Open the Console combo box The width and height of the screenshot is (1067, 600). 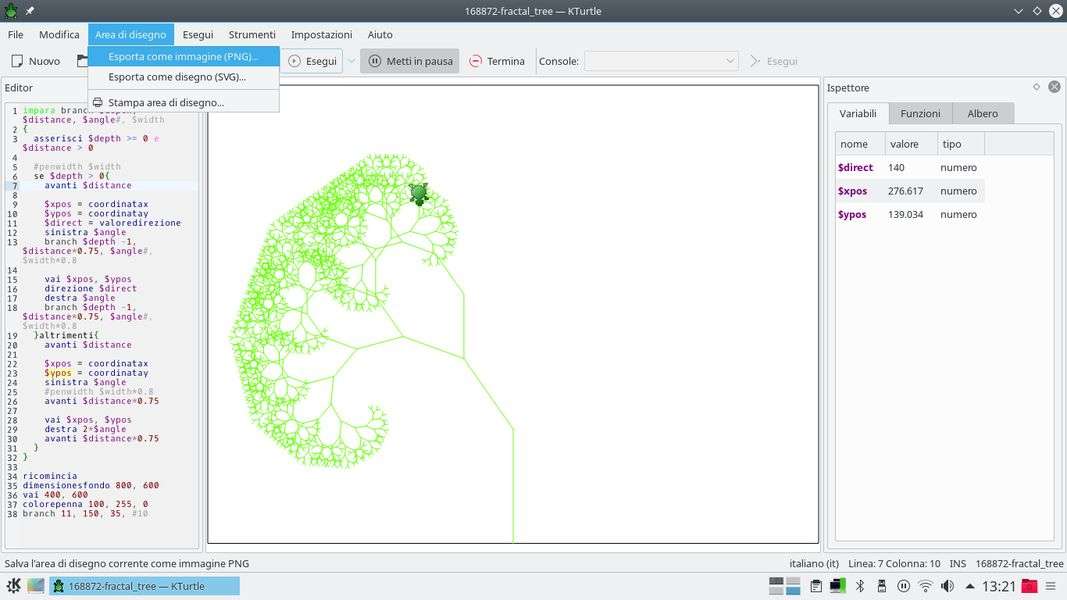tap(661, 61)
